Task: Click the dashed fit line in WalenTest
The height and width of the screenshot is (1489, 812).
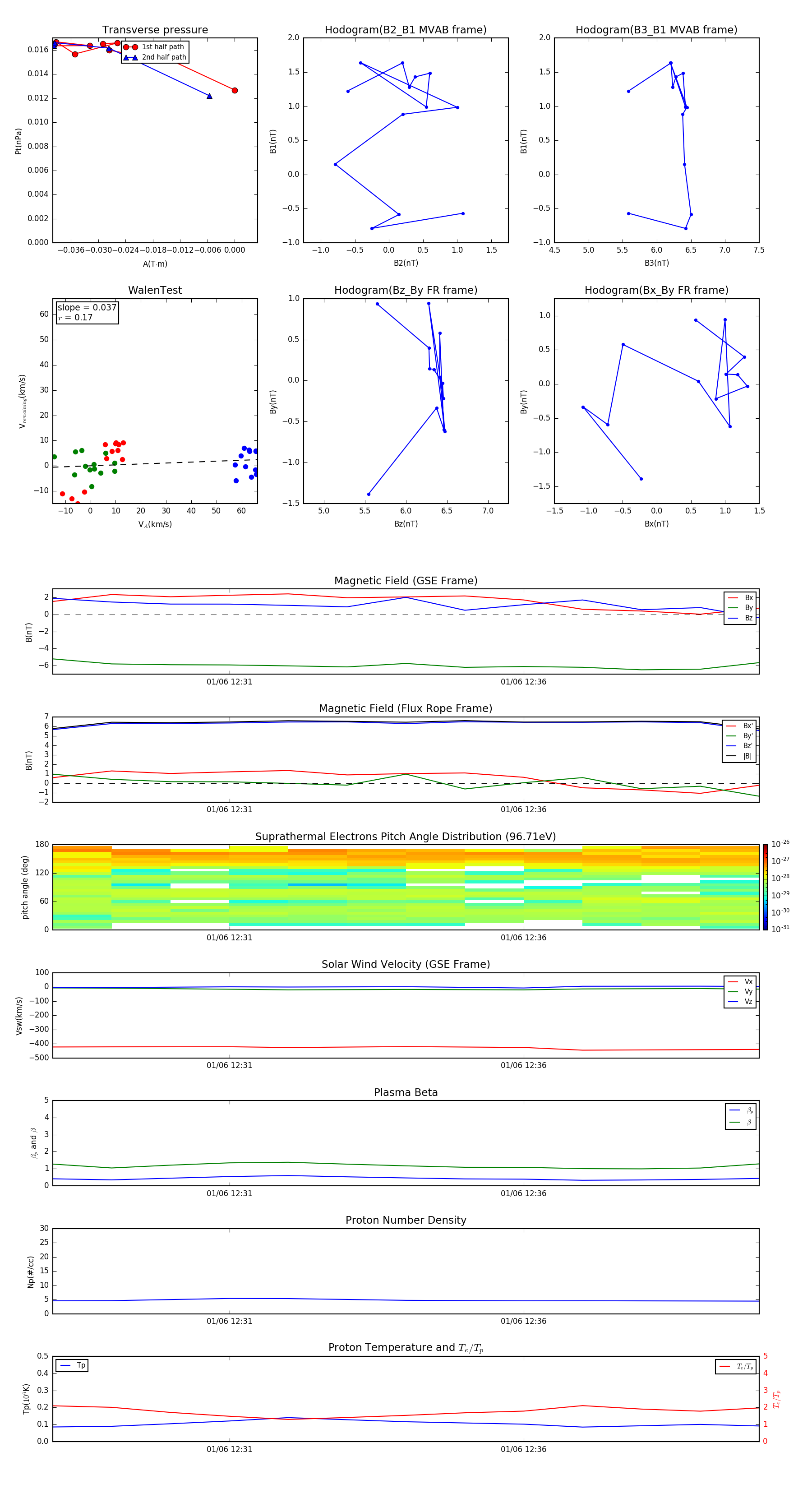Action: [155, 463]
